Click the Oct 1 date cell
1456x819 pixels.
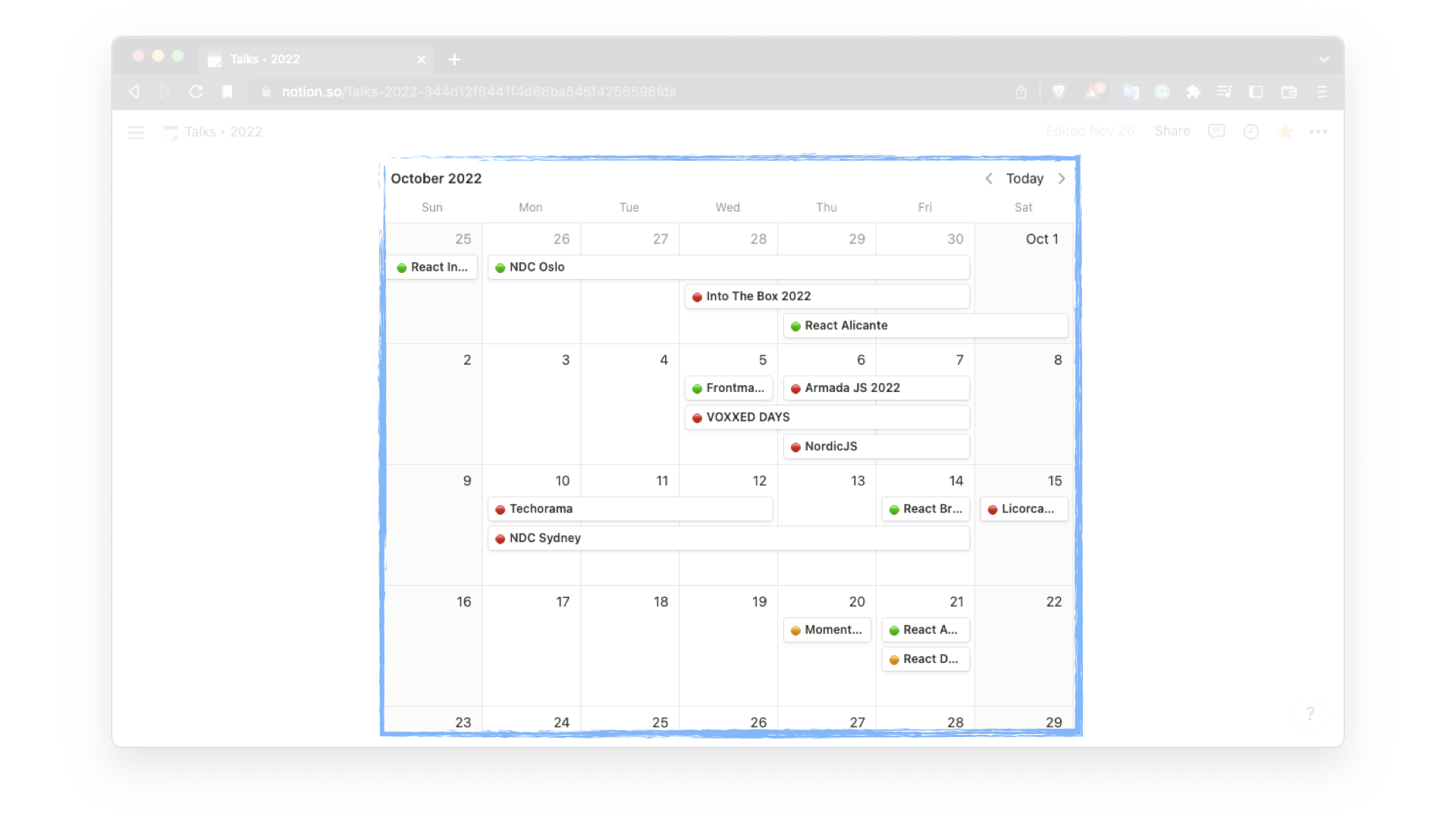[x=1024, y=282]
